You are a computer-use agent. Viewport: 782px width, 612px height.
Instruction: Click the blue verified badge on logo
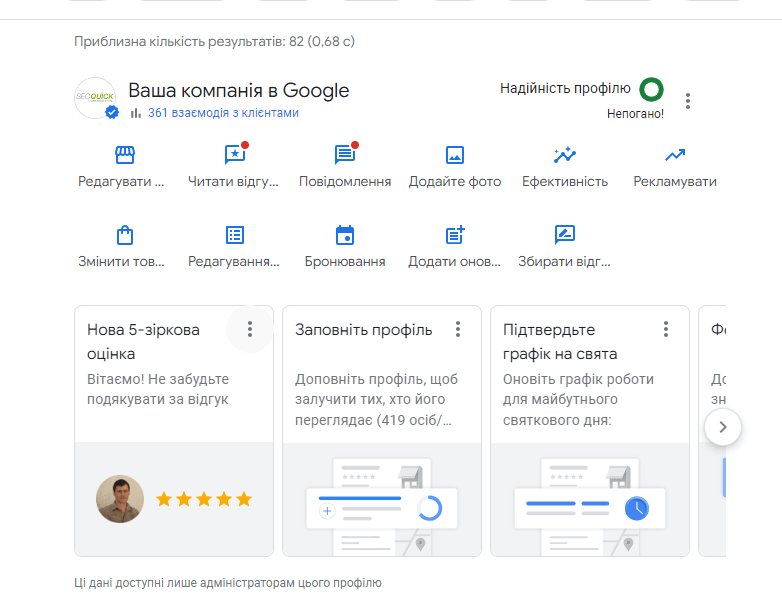tap(112, 113)
